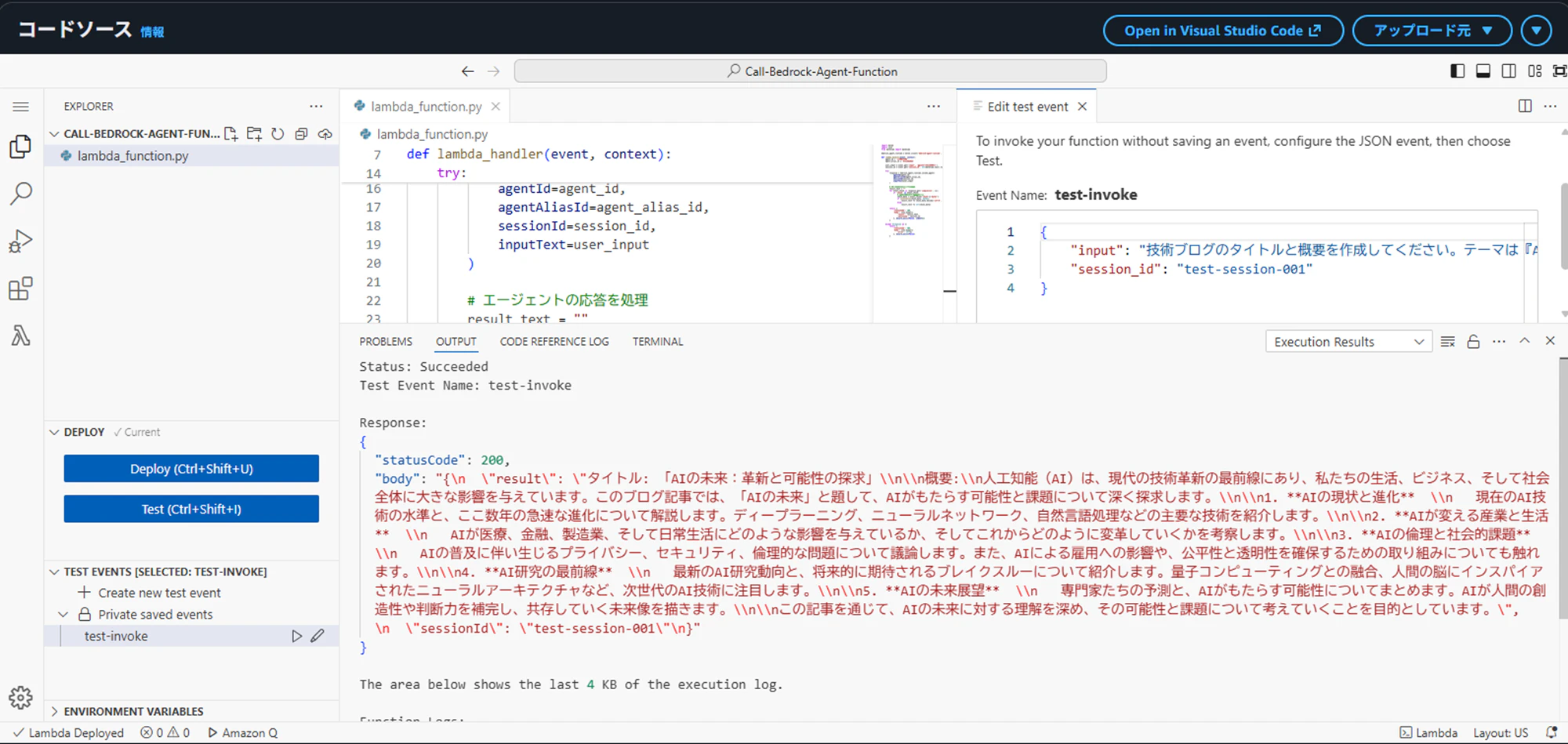Image resolution: width=1568 pixels, height=744 pixels.
Task: Maximize the output panel with chevron
Action: pyautogui.click(x=1525, y=340)
